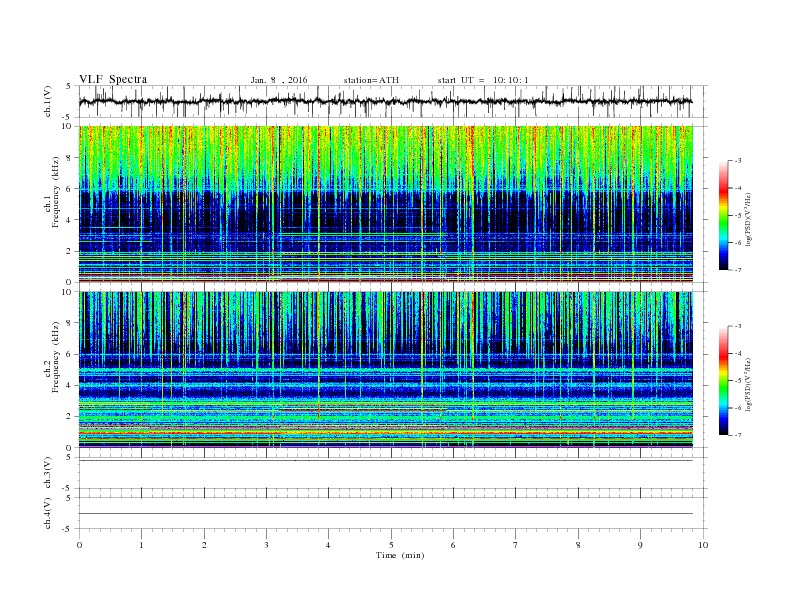This screenshot has height=612, width=792.
Task: Click the ch.2 PSD color scale bar
Action: [x=724, y=380]
